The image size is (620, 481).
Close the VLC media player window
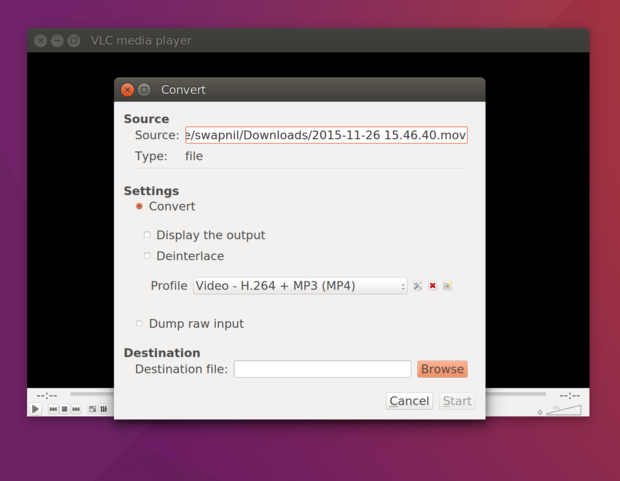(40, 40)
